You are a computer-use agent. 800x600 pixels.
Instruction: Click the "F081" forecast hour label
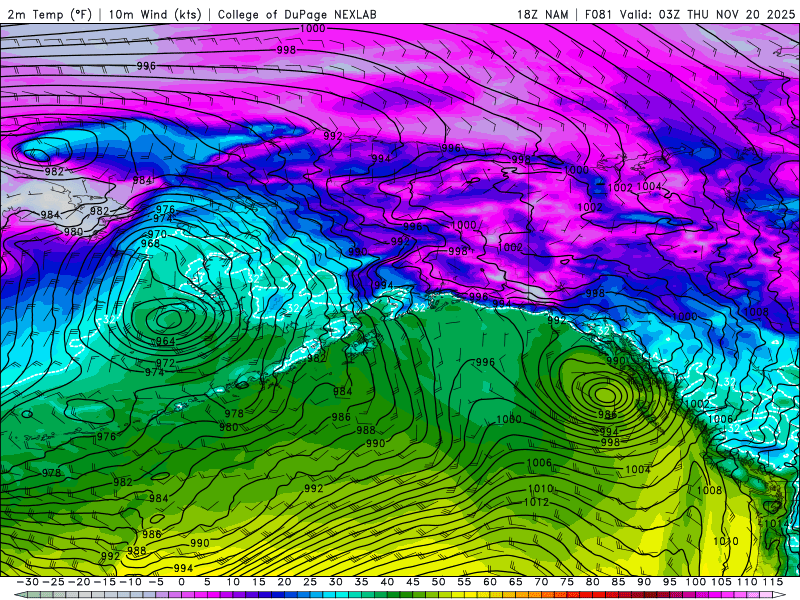pyautogui.click(x=599, y=14)
